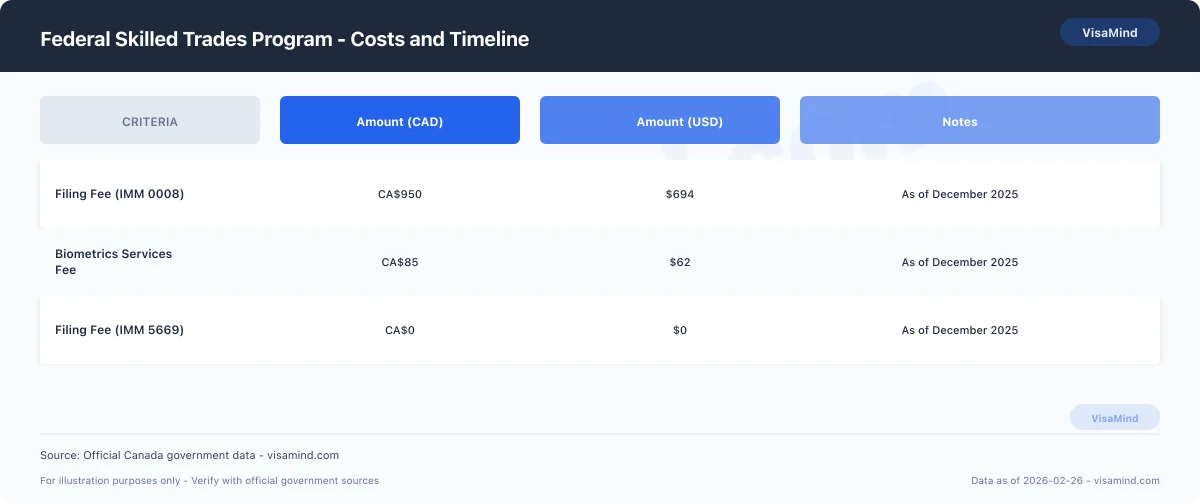Click the $62 USD amount
The height and width of the screenshot is (504, 1200).
point(680,262)
